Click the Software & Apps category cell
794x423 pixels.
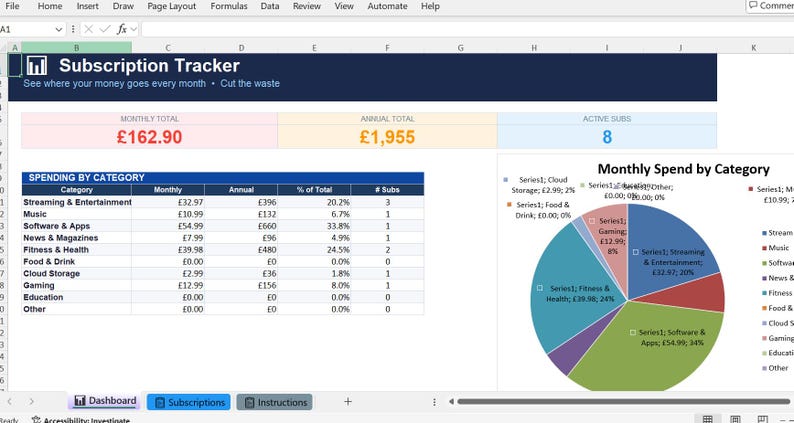click(76, 226)
